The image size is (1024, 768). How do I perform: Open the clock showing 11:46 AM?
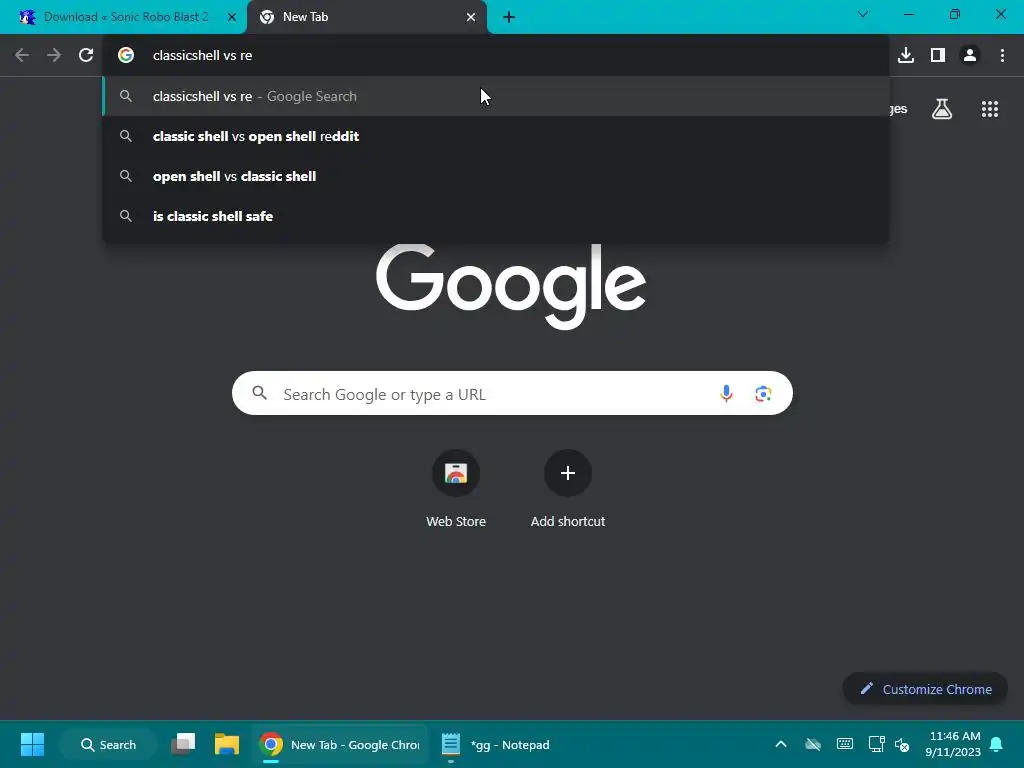[953, 744]
